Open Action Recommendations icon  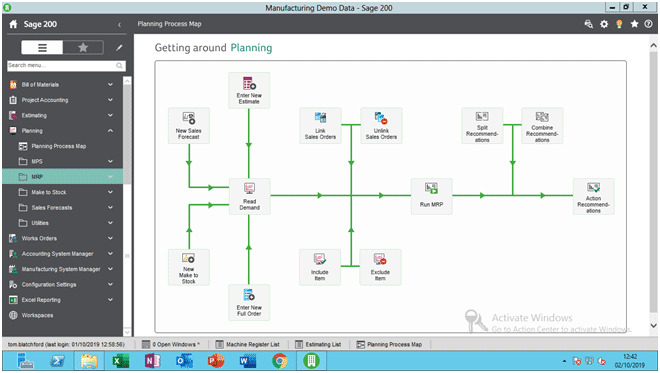[x=593, y=196]
